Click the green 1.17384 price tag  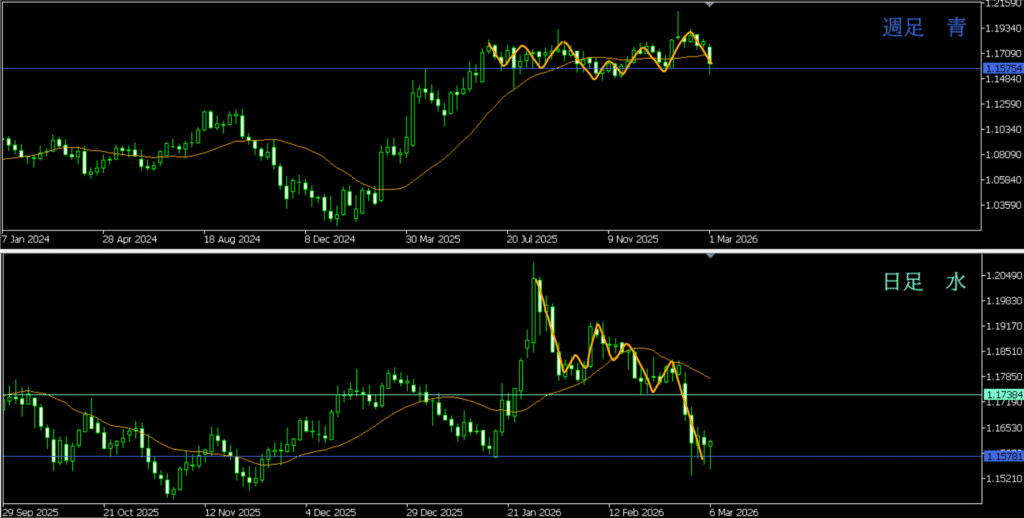[1001, 395]
